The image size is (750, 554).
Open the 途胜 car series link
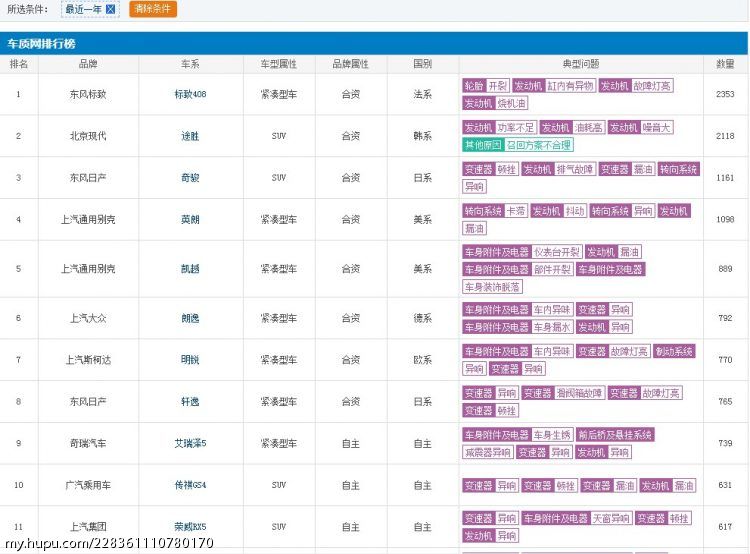point(190,136)
